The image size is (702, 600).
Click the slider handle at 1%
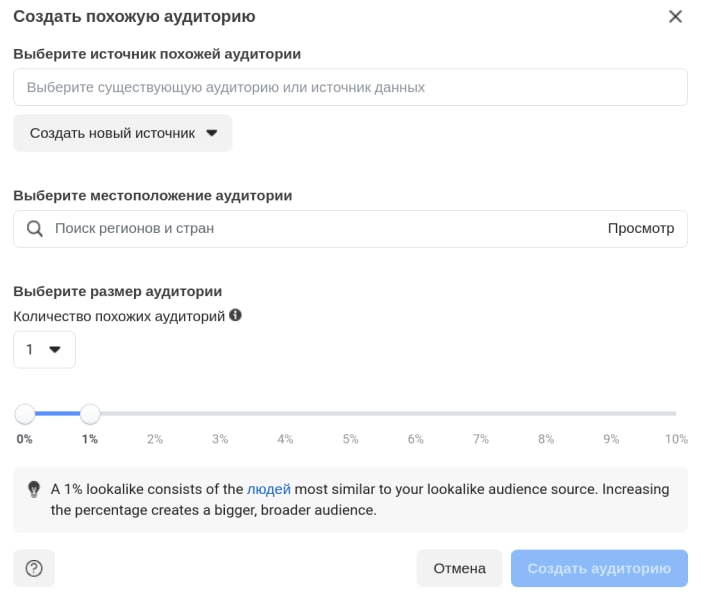point(90,413)
